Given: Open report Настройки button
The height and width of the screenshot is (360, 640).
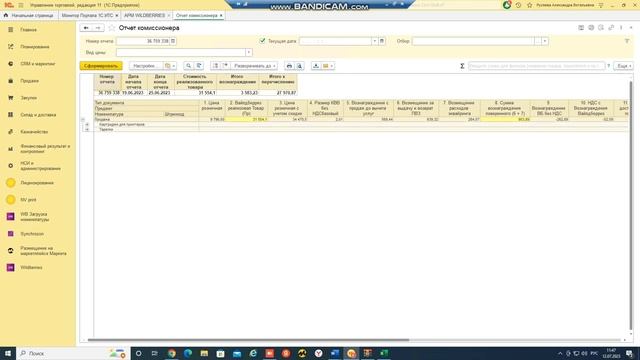Looking at the screenshot, I should click(x=145, y=66).
